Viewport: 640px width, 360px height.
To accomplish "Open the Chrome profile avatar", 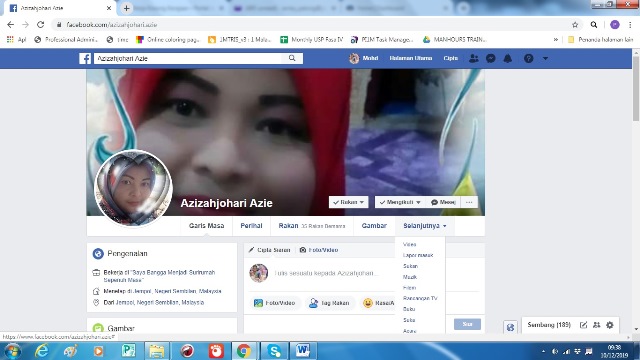I will (615, 25).
